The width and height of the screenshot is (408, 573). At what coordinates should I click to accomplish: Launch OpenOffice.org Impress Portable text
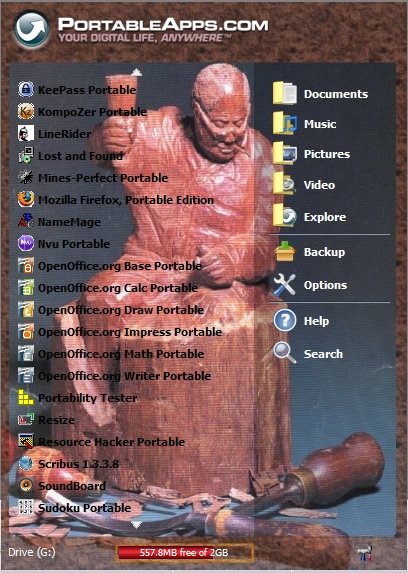tap(130, 332)
